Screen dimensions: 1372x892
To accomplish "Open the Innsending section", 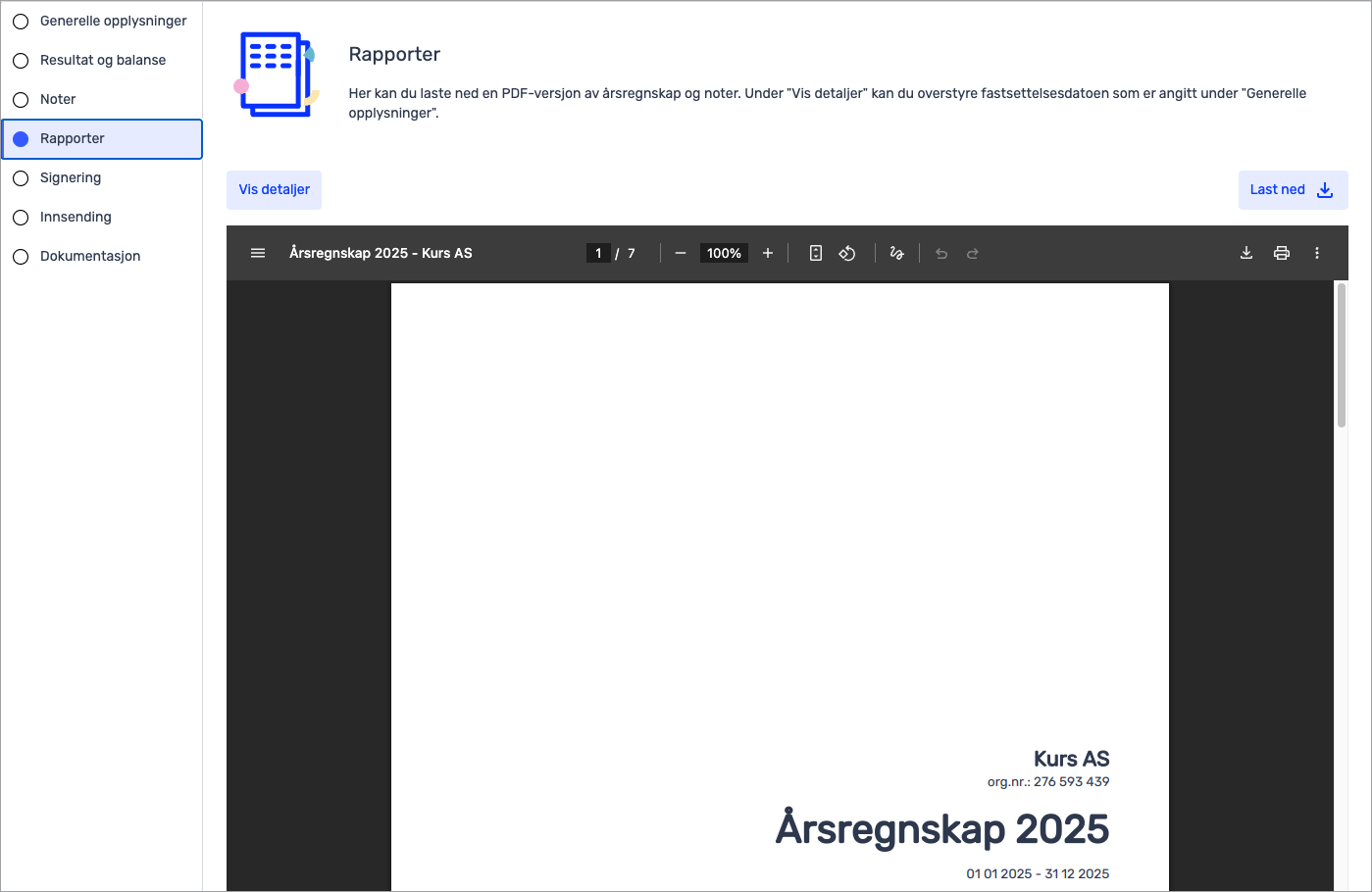I will (x=76, y=217).
